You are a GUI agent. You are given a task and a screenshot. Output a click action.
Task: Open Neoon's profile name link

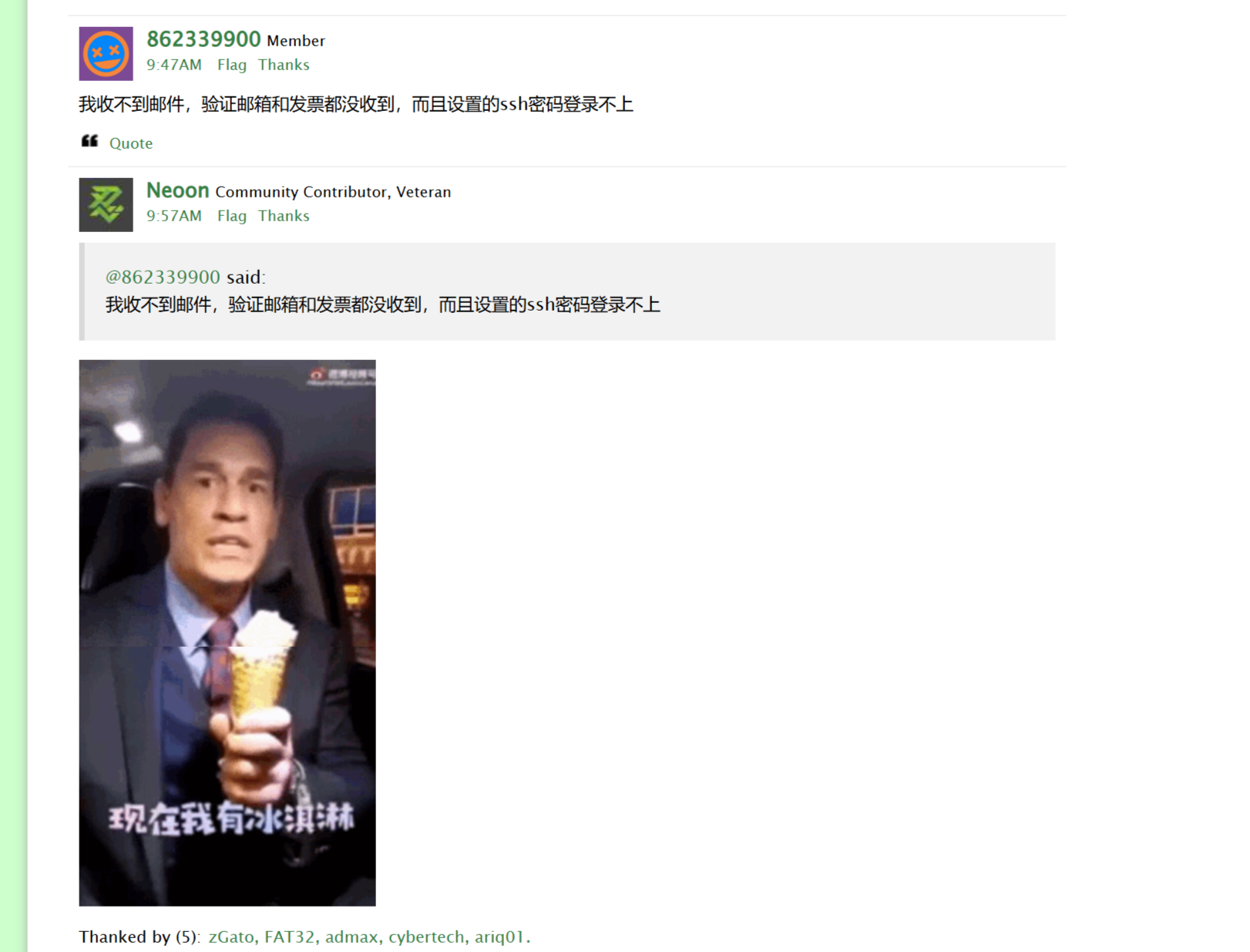pos(178,190)
